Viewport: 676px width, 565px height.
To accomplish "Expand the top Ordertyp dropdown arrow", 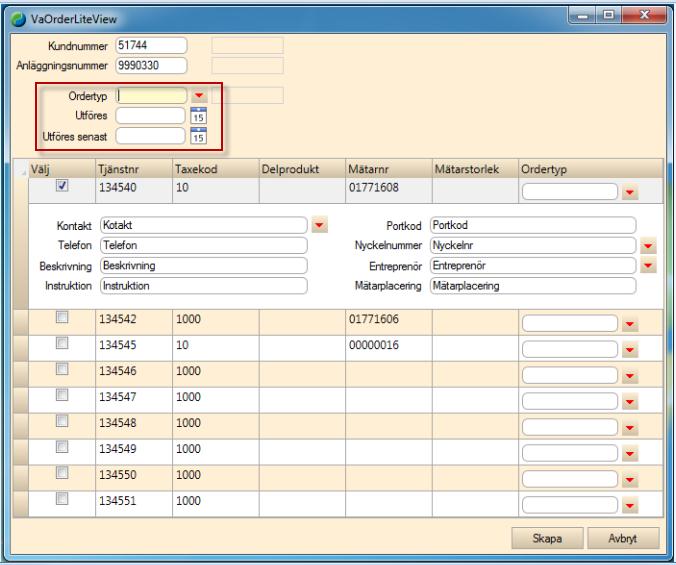I will (x=199, y=95).
